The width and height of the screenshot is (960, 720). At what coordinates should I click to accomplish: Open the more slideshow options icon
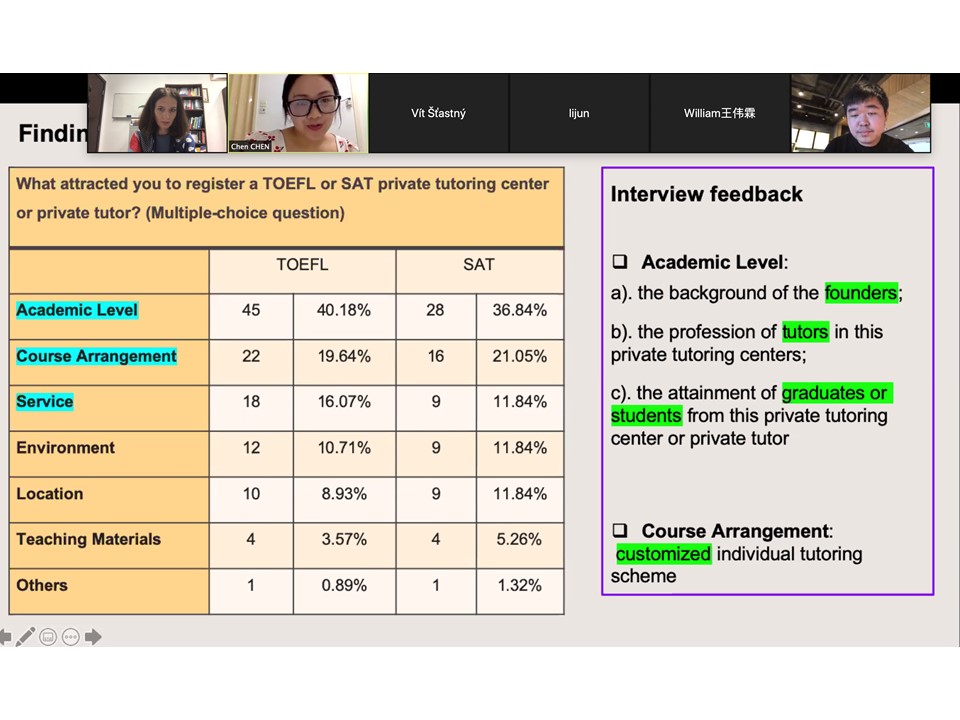click(71, 637)
